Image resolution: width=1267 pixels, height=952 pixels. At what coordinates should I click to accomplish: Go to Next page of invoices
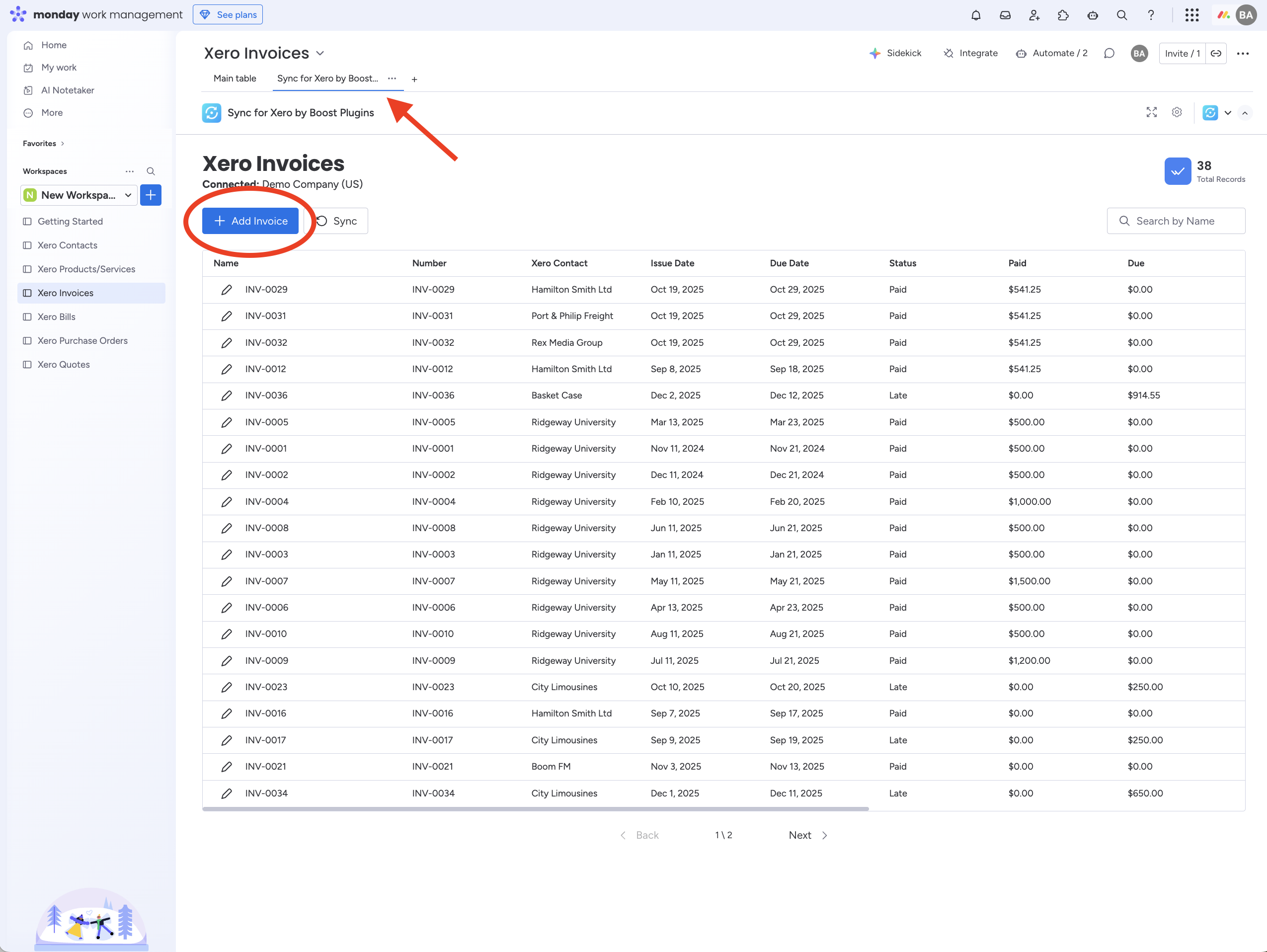coord(807,835)
